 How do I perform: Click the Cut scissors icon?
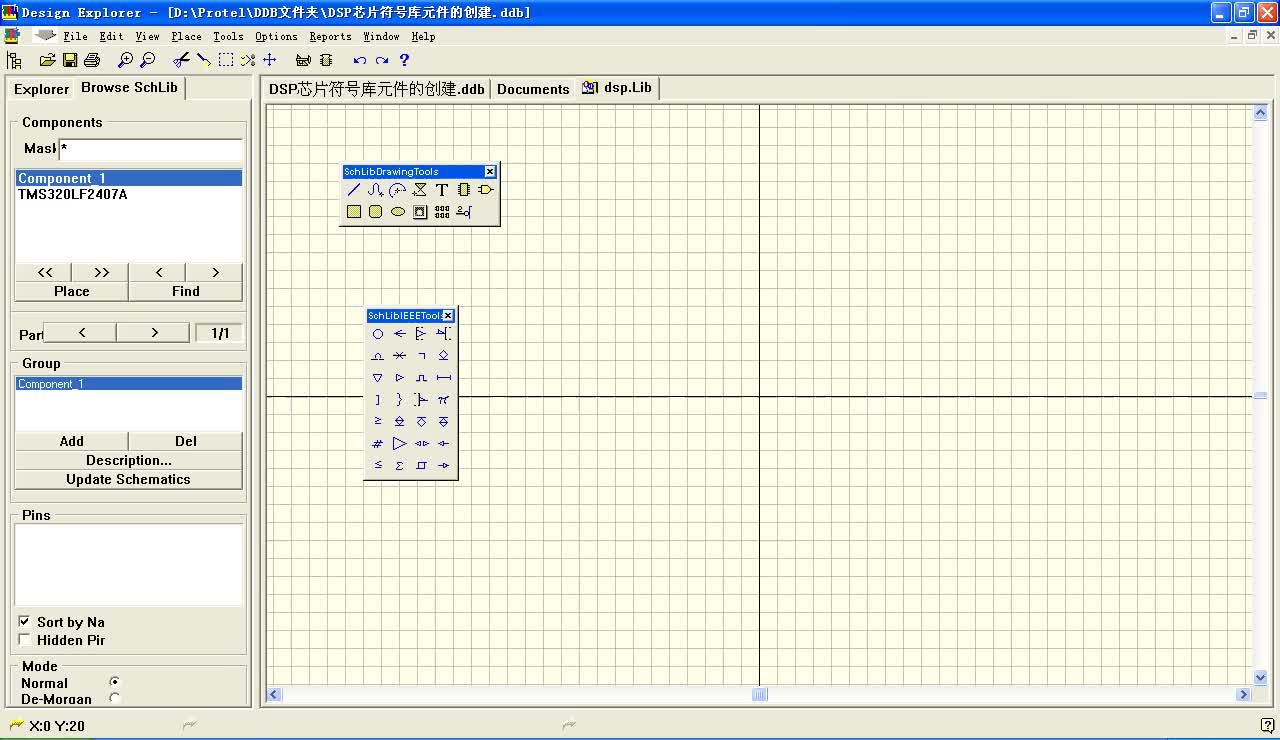(181, 61)
